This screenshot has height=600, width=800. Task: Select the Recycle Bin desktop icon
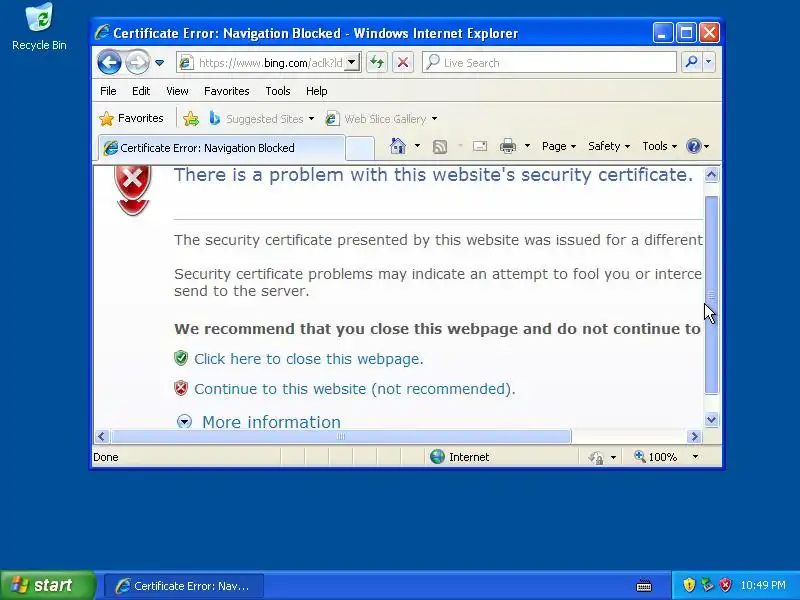click(x=39, y=27)
